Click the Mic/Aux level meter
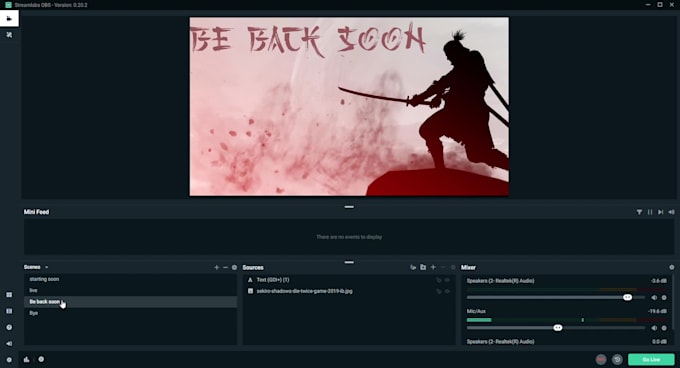680x368 pixels. pyautogui.click(x=566, y=320)
